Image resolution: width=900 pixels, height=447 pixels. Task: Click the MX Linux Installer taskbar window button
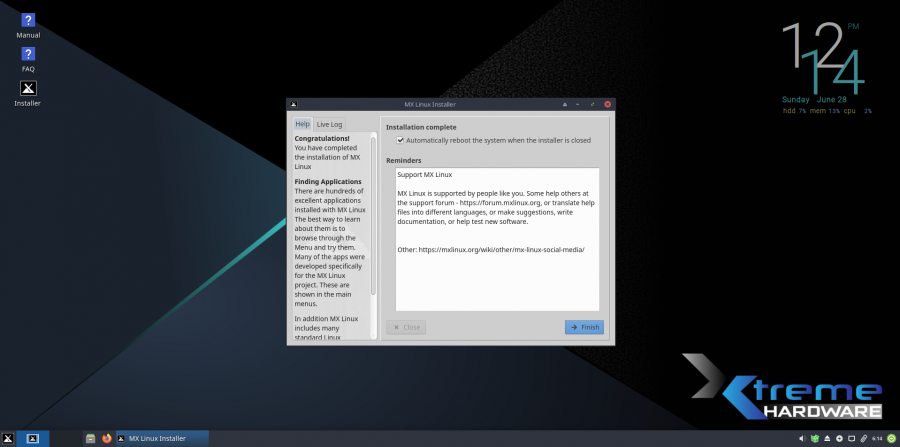tap(162, 438)
